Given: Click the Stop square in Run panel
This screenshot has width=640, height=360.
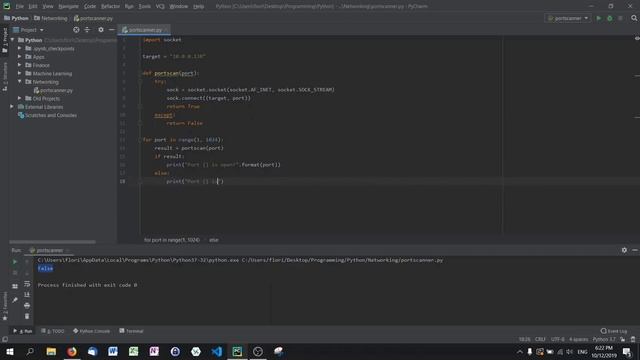Looking at the screenshot, I should pyautogui.click(x=15, y=273).
